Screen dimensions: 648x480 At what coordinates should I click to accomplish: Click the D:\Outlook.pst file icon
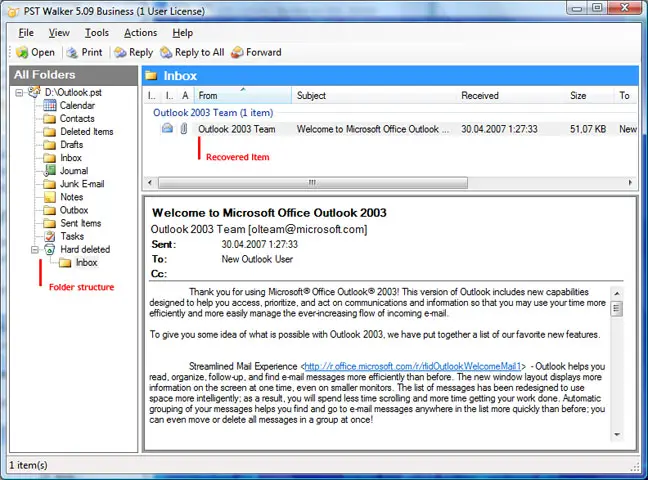point(34,92)
